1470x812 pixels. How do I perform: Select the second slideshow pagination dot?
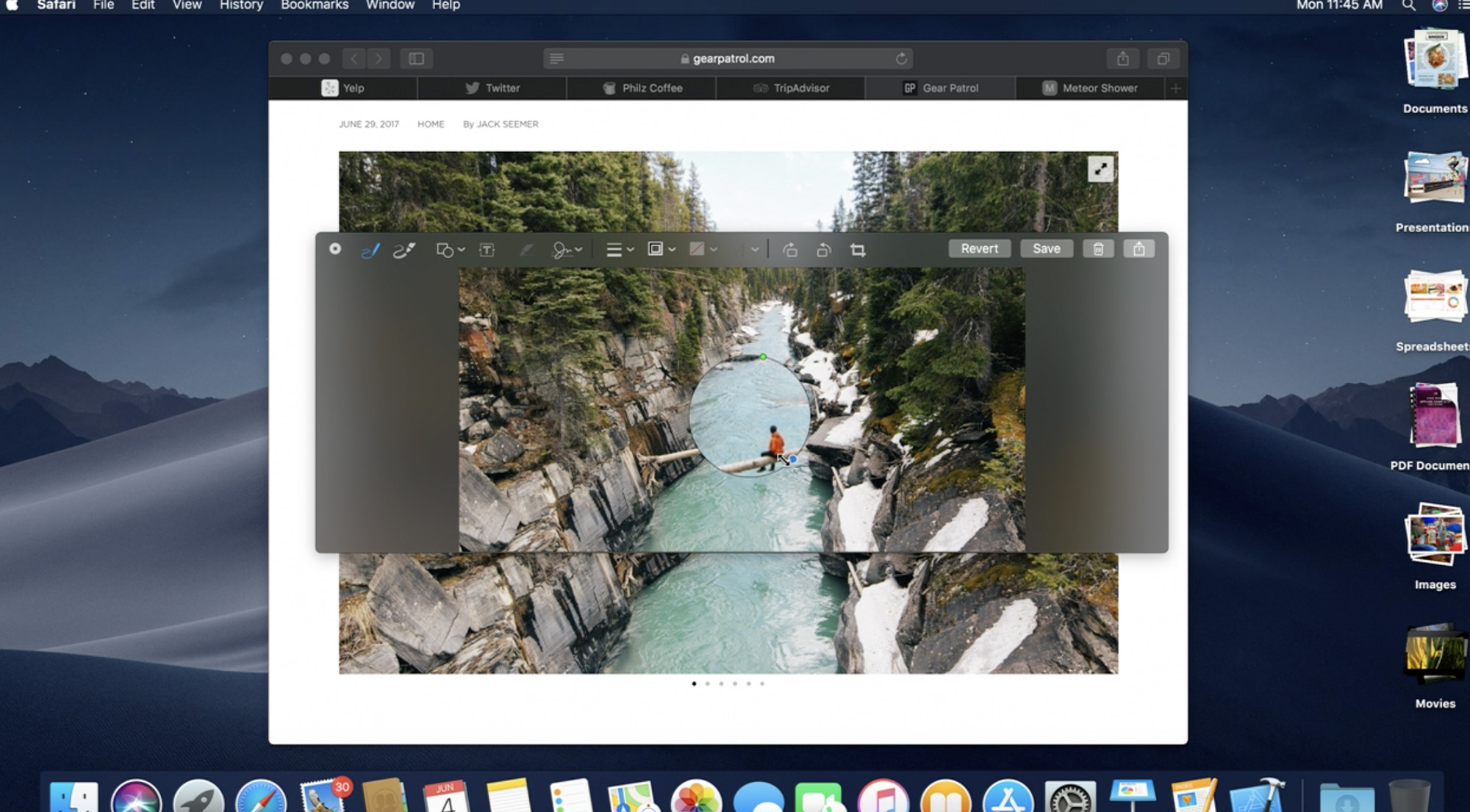coord(708,684)
